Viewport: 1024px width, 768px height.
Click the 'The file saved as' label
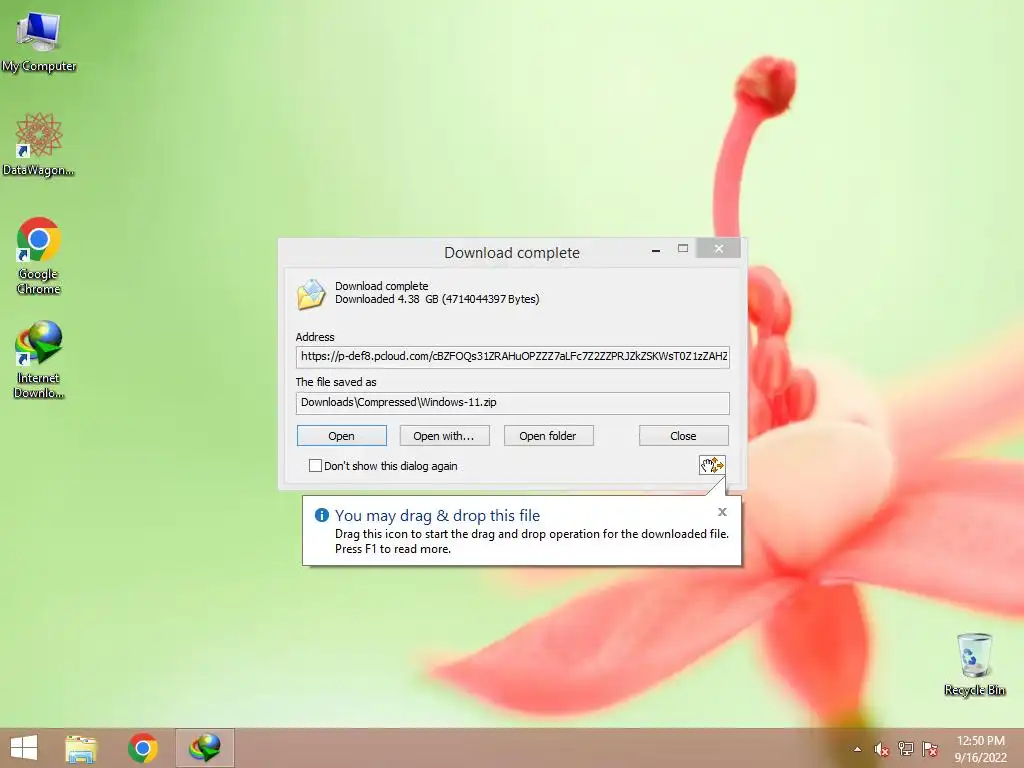tap(336, 382)
